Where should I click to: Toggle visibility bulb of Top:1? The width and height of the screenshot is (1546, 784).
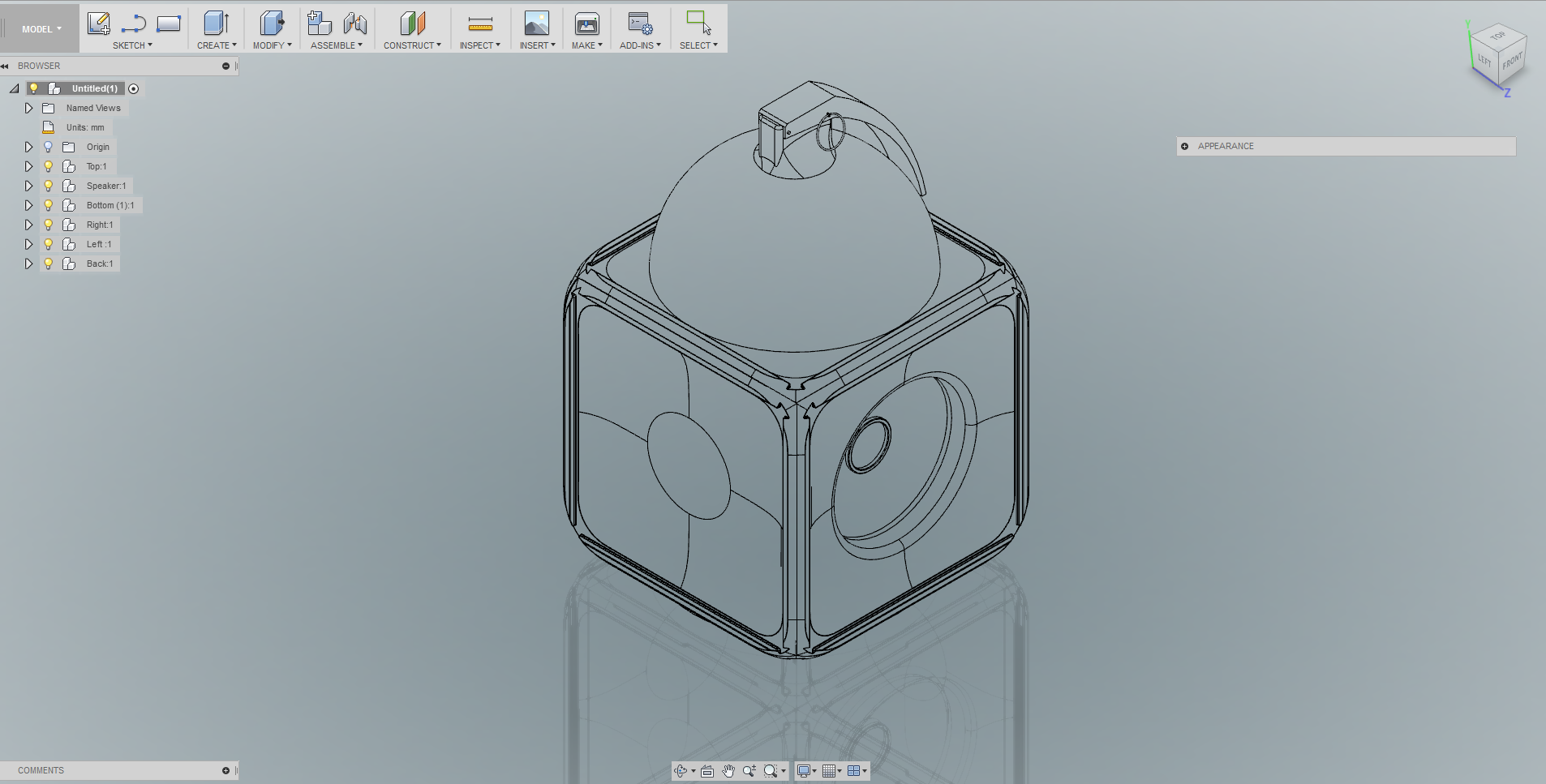pyautogui.click(x=48, y=166)
